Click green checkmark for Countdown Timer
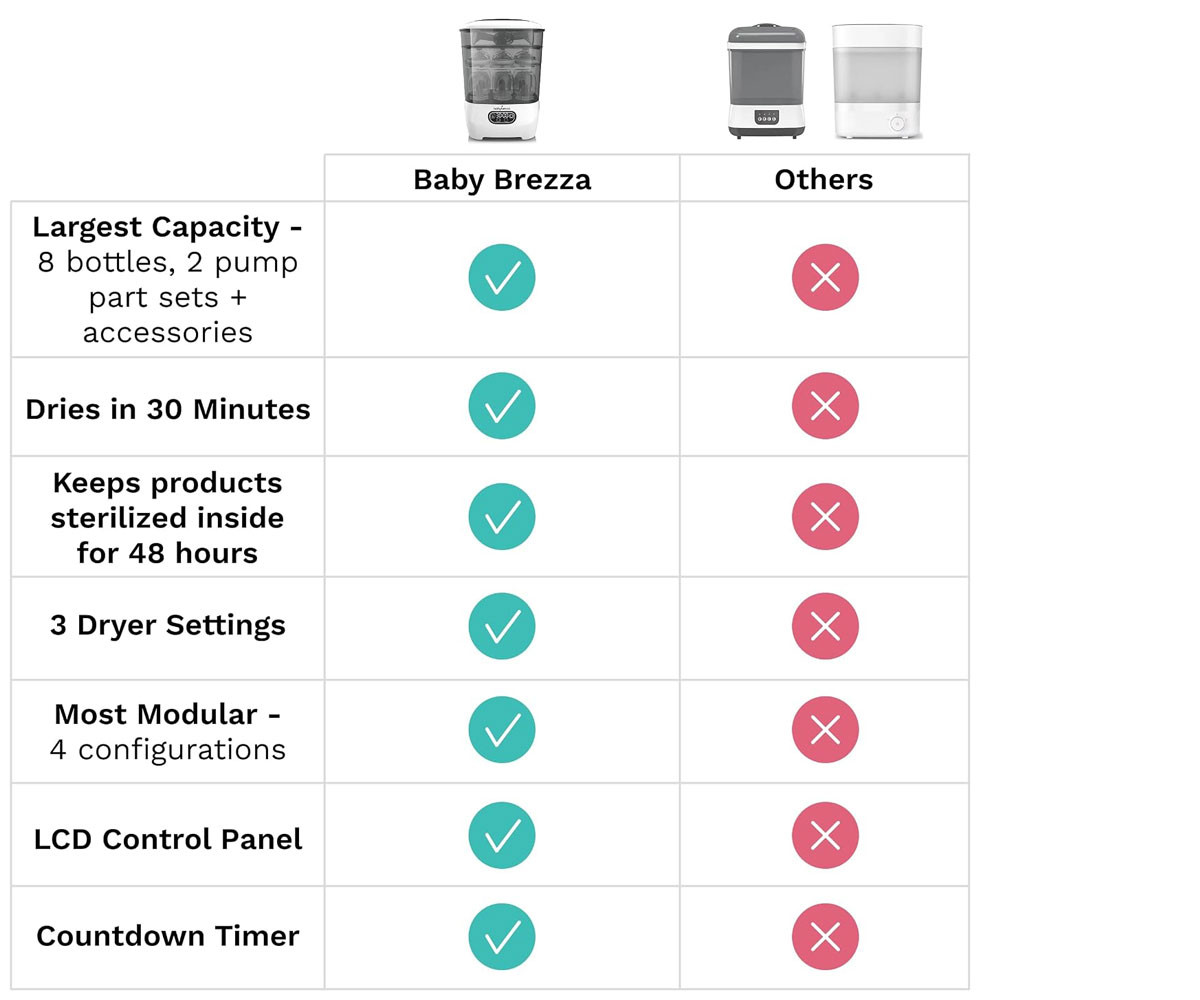Image resolution: width=1200 pixels, height=1000 pixels. pos(502,937)
